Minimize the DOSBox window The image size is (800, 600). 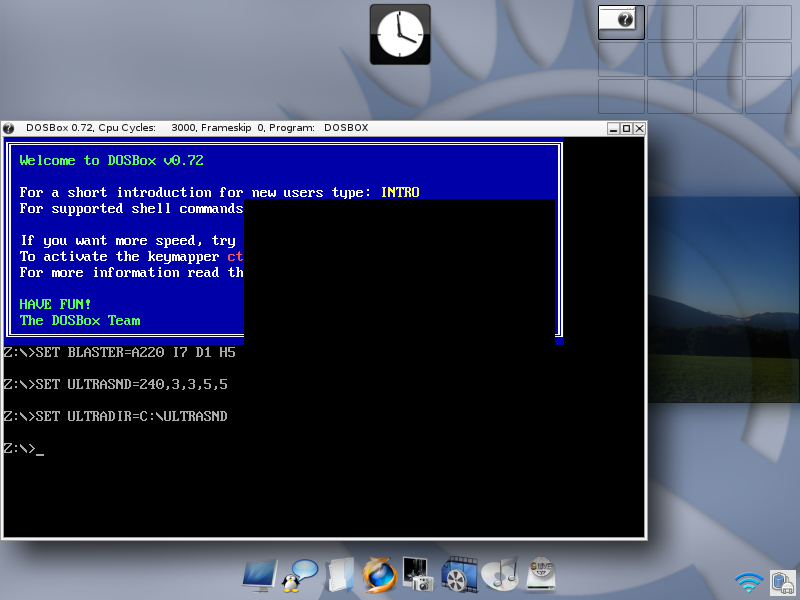click(614, 129)
